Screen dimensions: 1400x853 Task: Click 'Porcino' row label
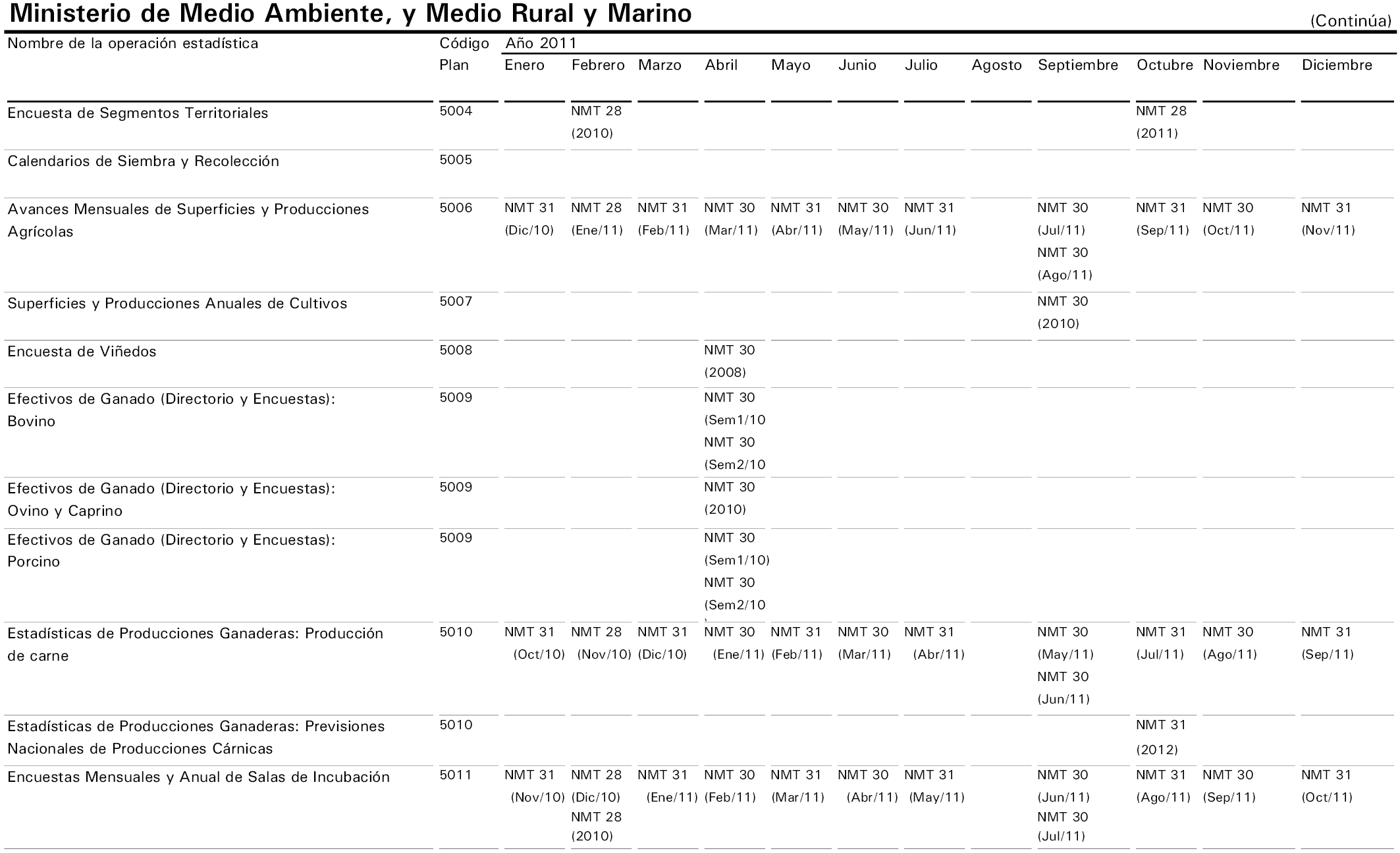click(34, 562)
